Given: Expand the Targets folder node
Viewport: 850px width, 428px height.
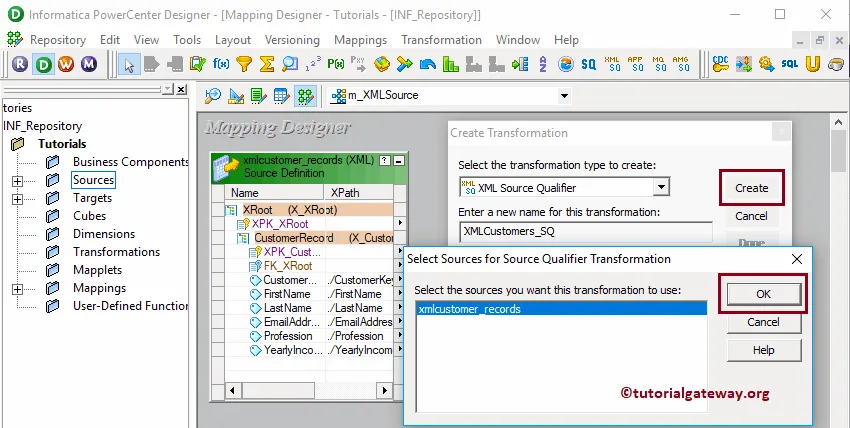Looking at the screenshot, I should tap(17, 199).
